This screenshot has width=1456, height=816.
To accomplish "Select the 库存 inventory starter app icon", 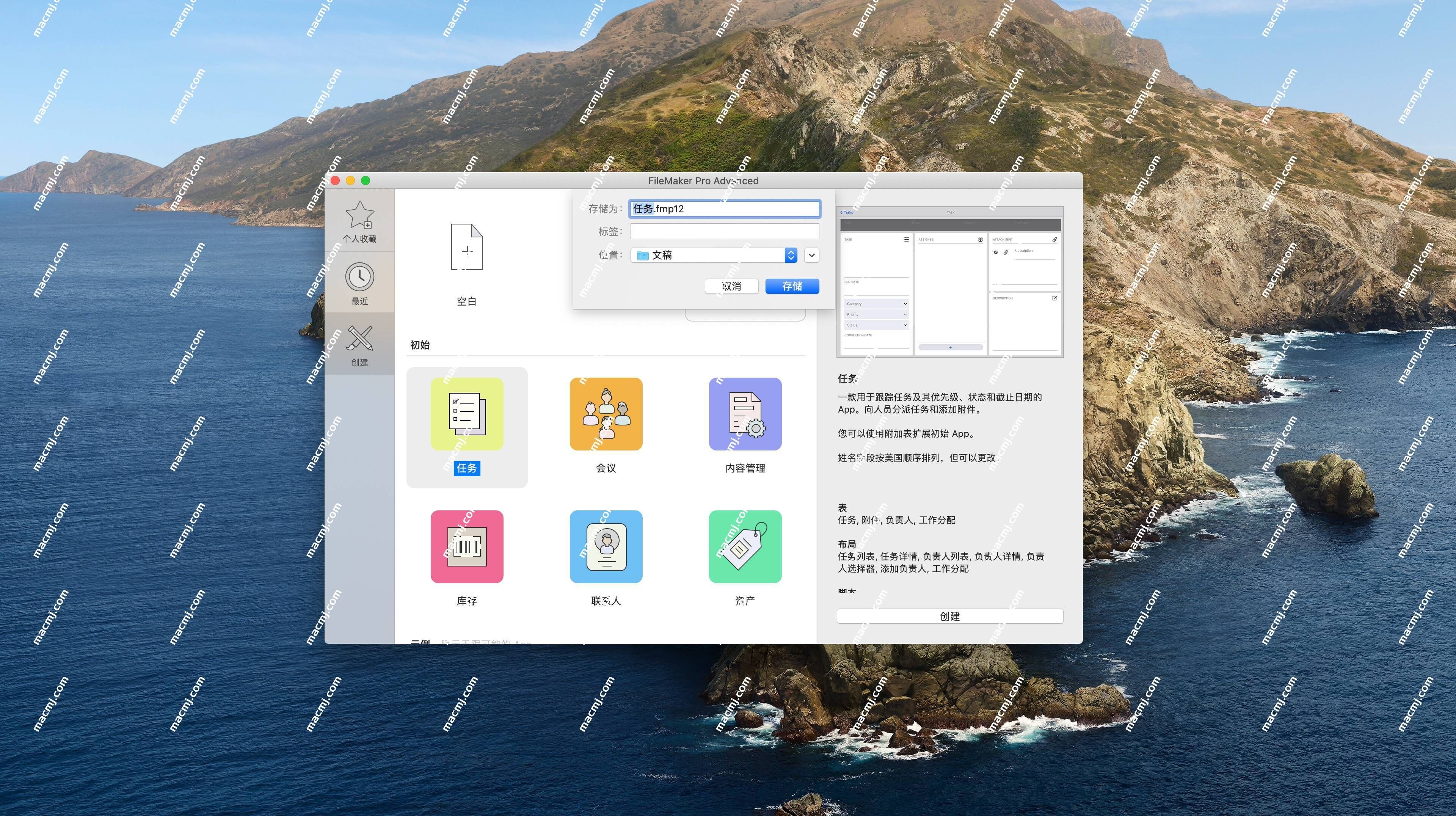I will tap(467, 546).
